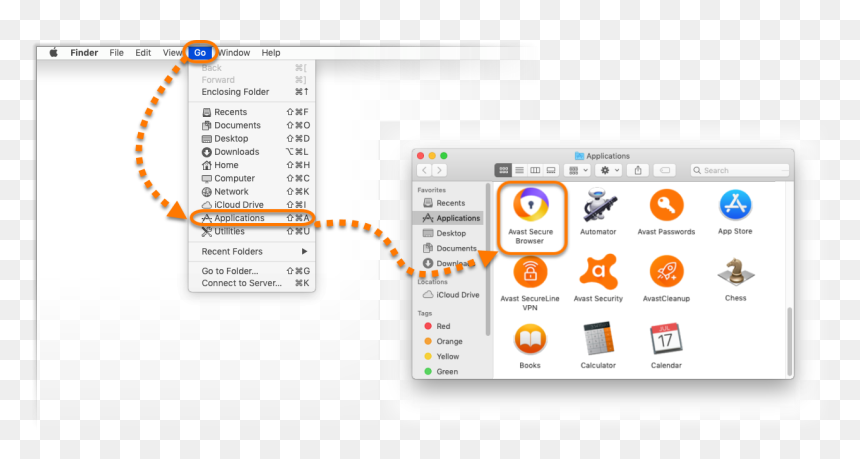Click the Applications window vertical scrollbar

789,340
